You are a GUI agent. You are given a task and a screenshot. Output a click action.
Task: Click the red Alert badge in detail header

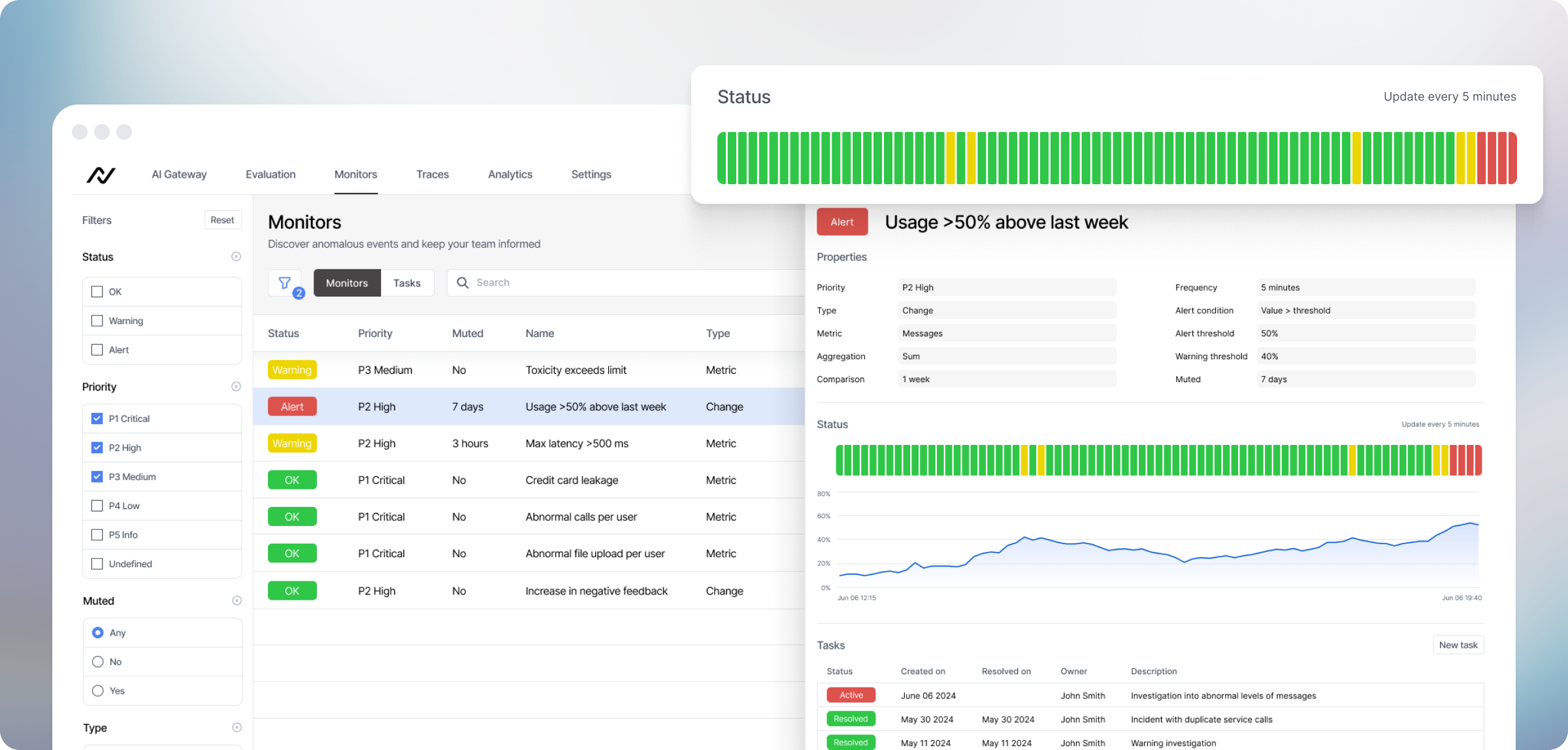pos(842,222)
